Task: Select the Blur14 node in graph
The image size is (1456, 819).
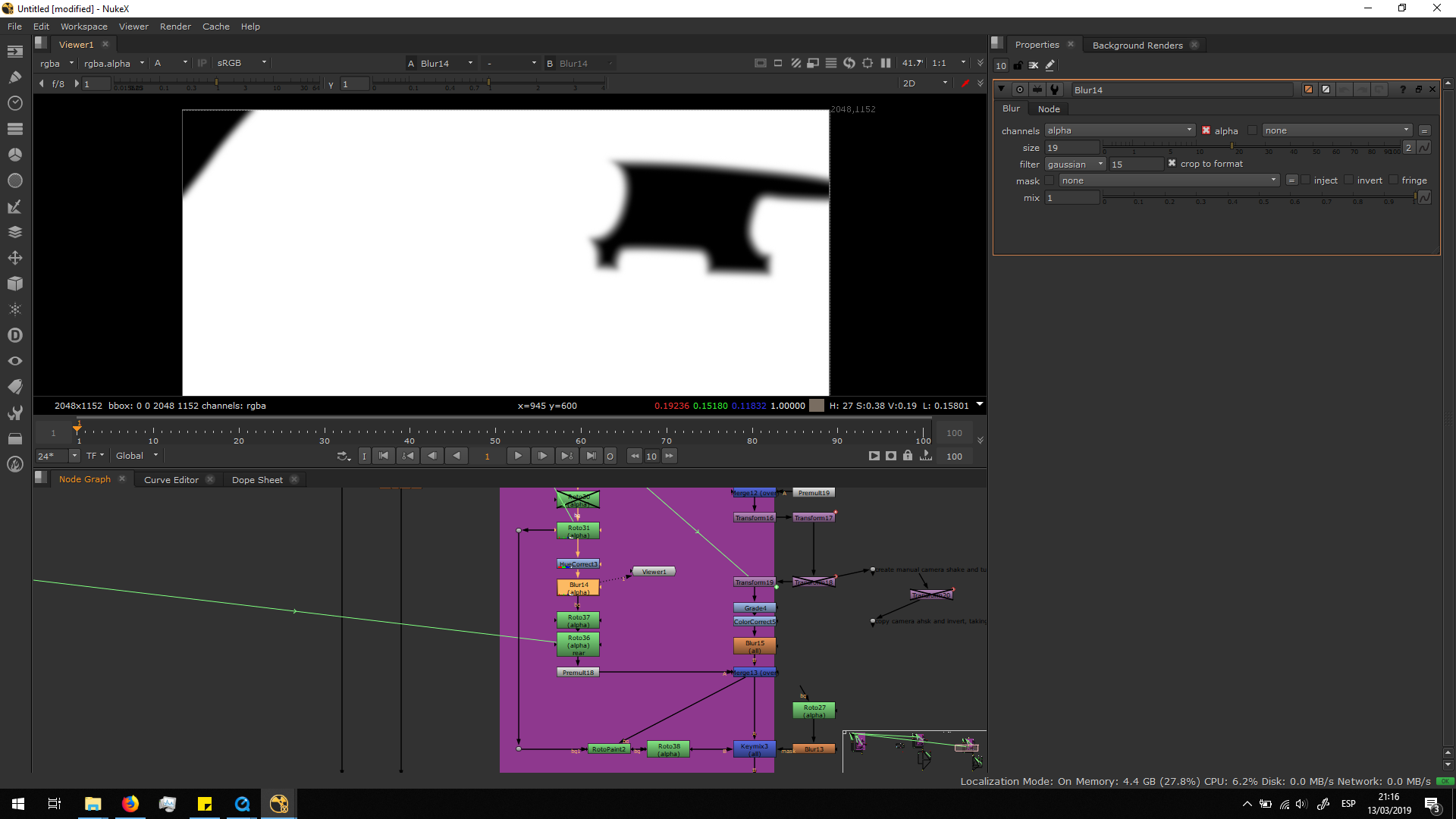Action: (x=578, y=588)
